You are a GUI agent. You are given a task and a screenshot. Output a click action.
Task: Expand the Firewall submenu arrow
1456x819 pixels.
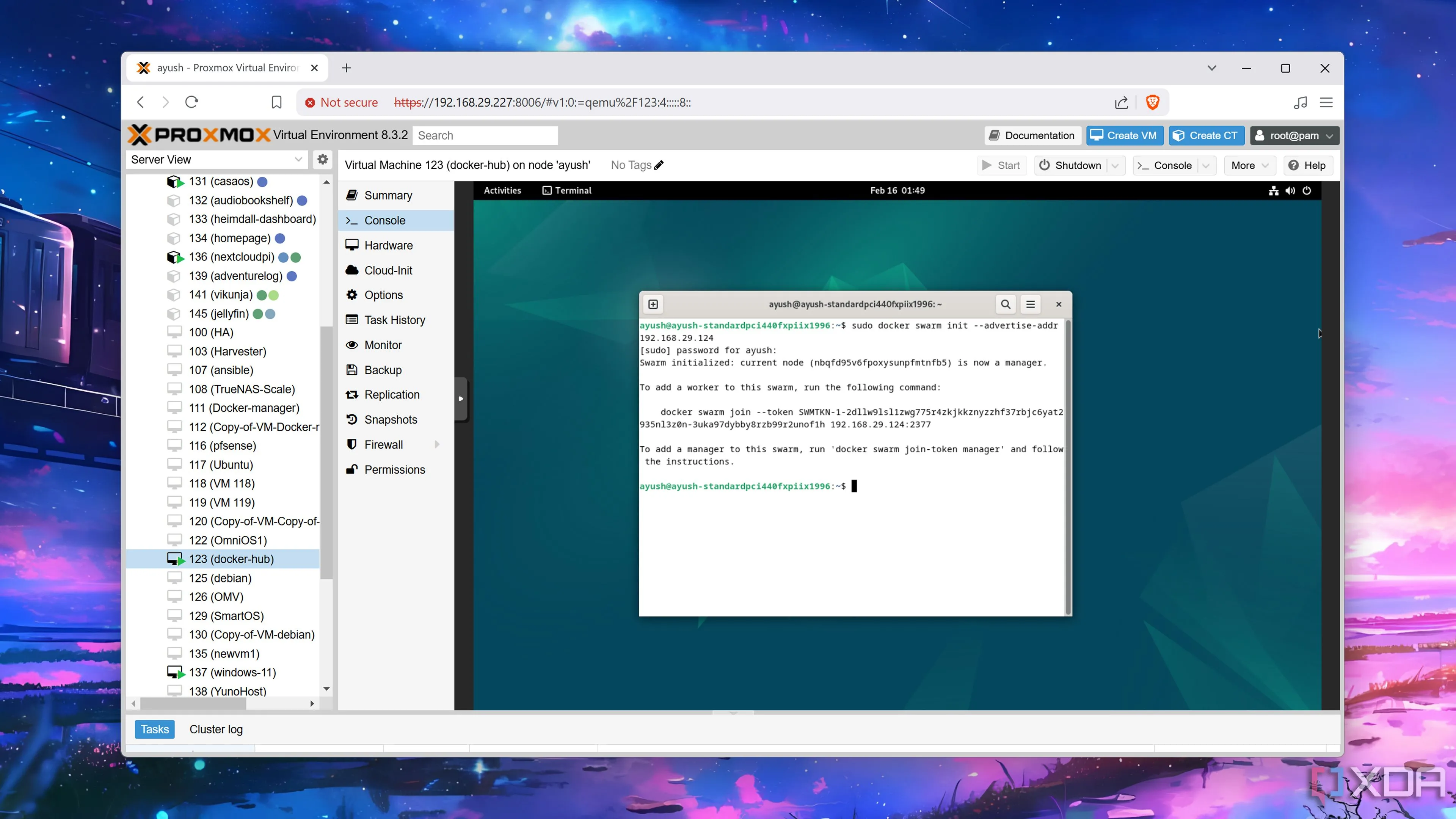pos(437,445)
